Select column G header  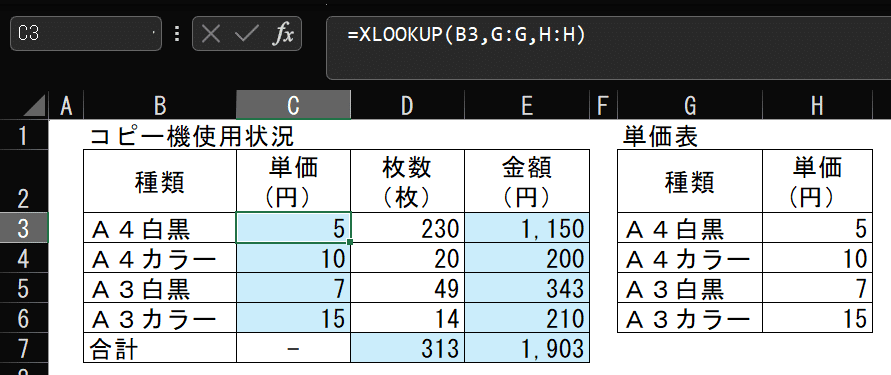click(689, 106)
